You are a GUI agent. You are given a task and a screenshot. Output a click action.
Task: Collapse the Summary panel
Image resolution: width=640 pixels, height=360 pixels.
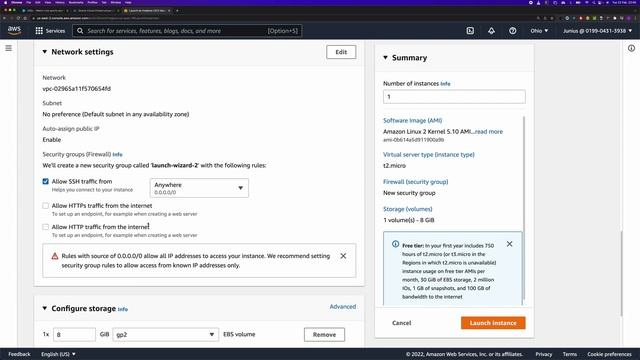click(x=385, y=58)
